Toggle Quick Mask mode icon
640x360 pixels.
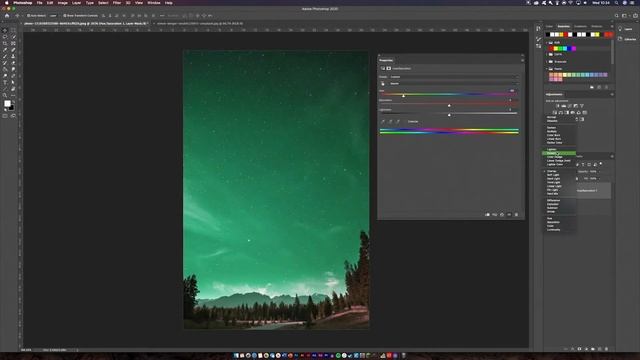(5, 116)
